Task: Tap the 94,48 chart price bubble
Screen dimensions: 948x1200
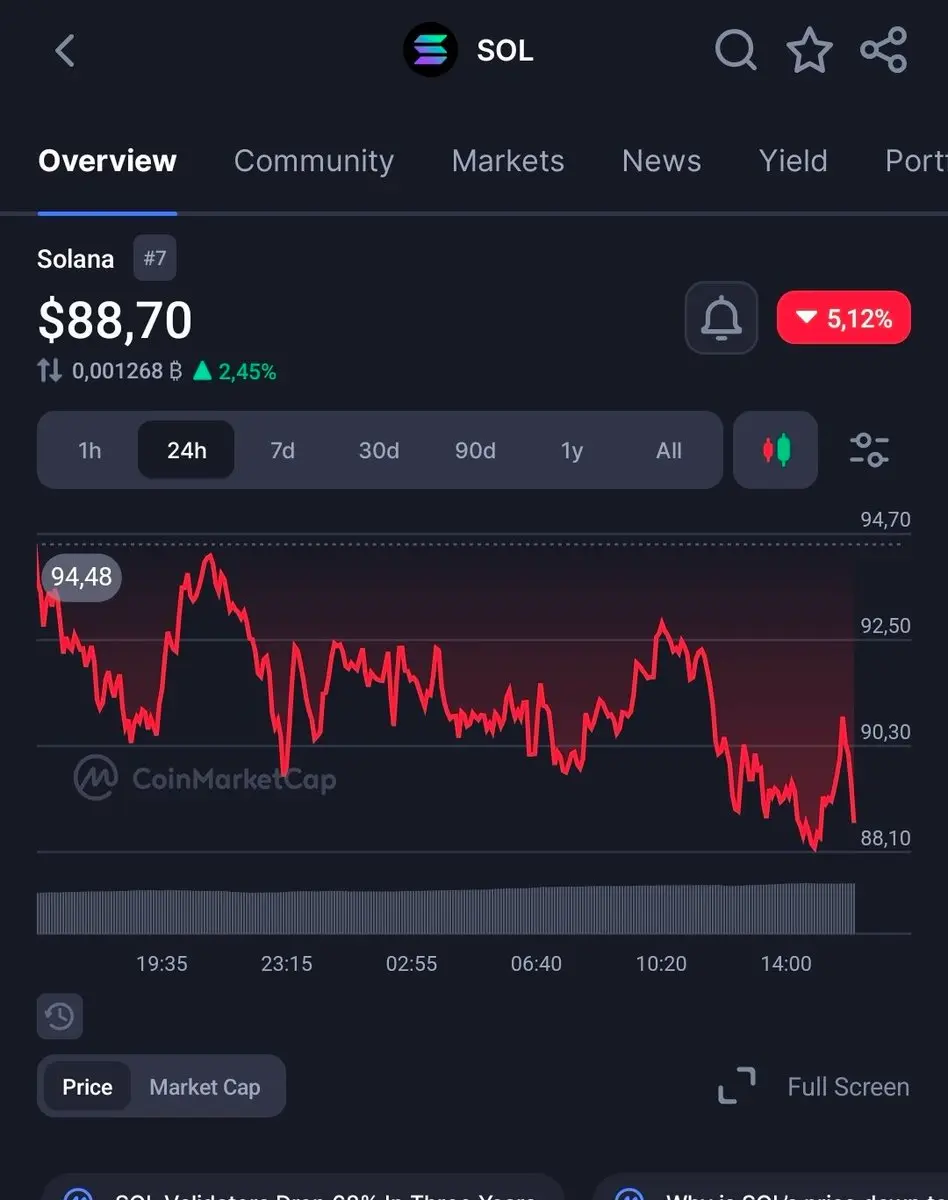Action: (x=81, y=577)
